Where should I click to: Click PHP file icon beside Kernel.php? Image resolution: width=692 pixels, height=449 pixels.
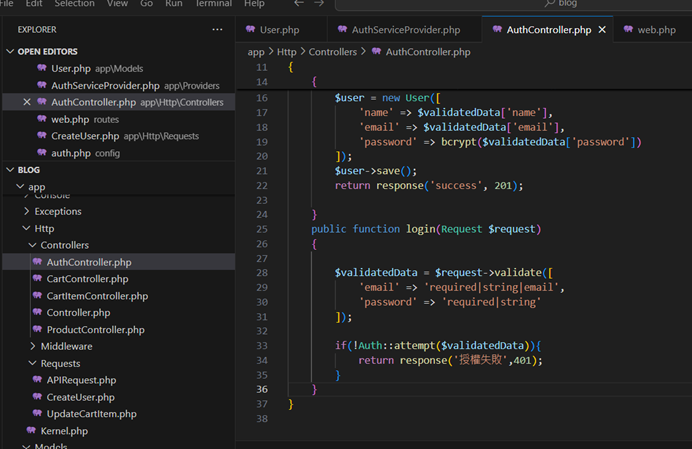pyautogui.click(x=32, y=431)
